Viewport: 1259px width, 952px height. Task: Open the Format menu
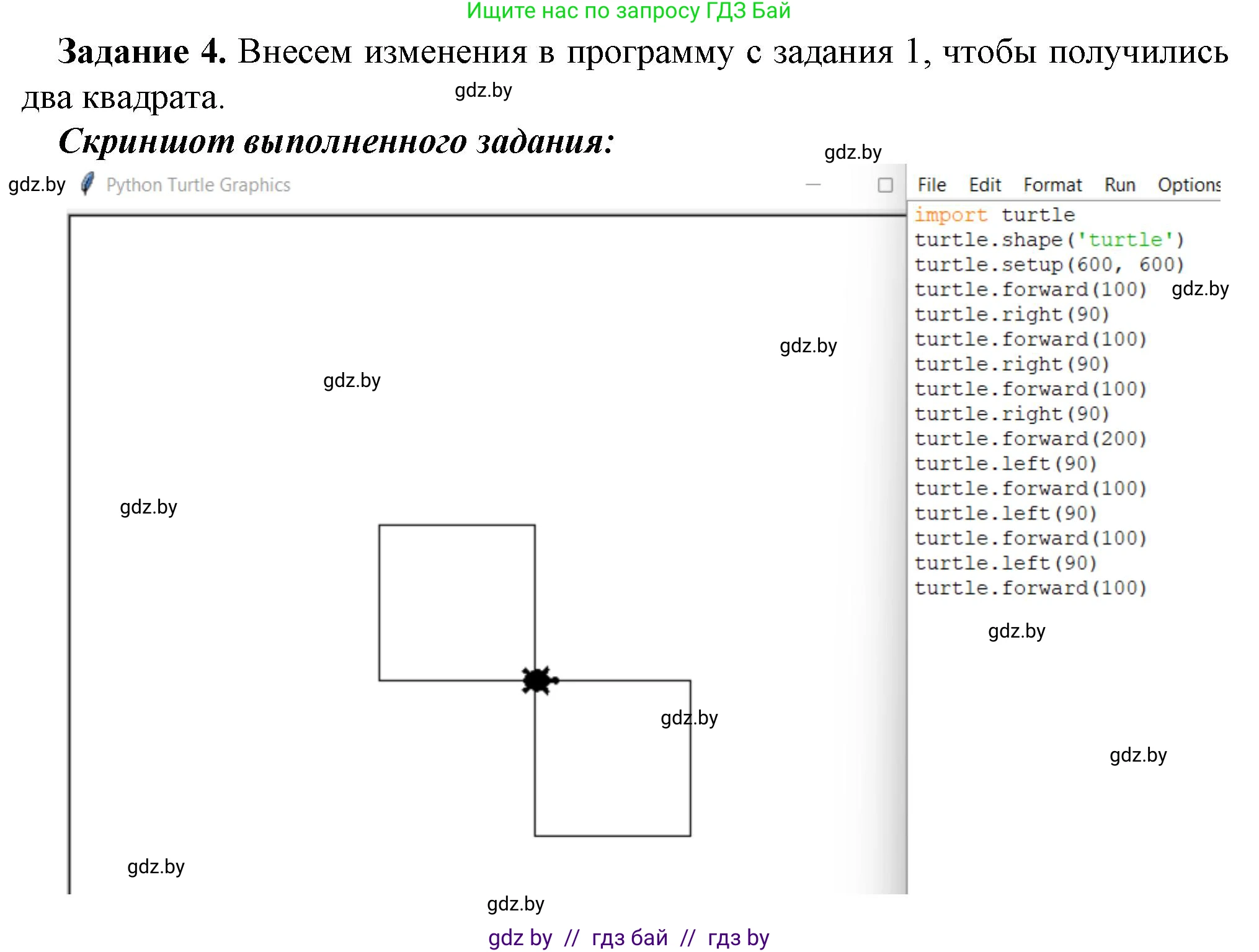[1052, 185]
